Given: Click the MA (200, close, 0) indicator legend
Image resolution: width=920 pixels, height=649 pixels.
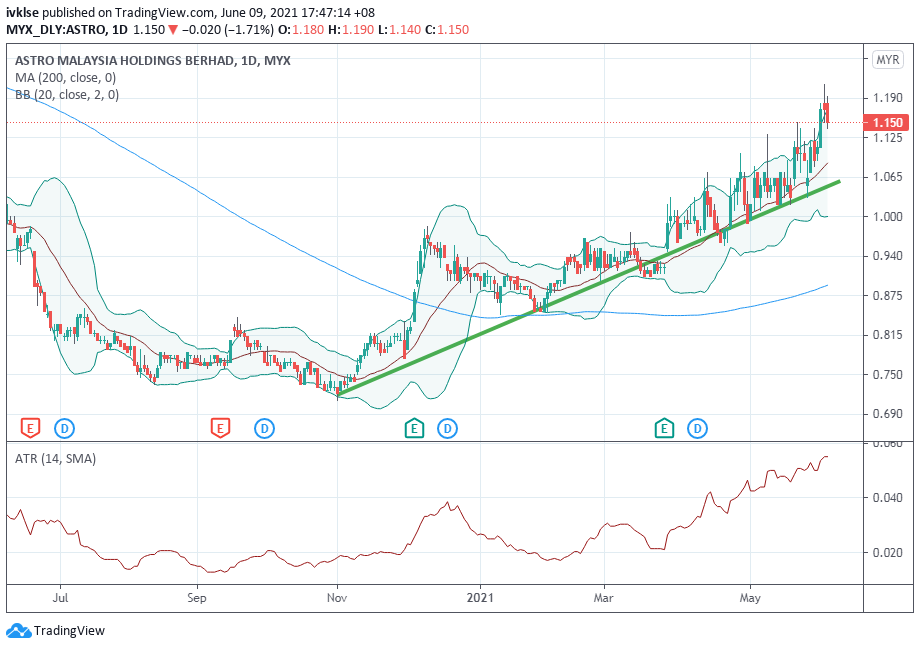Looking at the screenshot, I should click(x=65, y=77).
